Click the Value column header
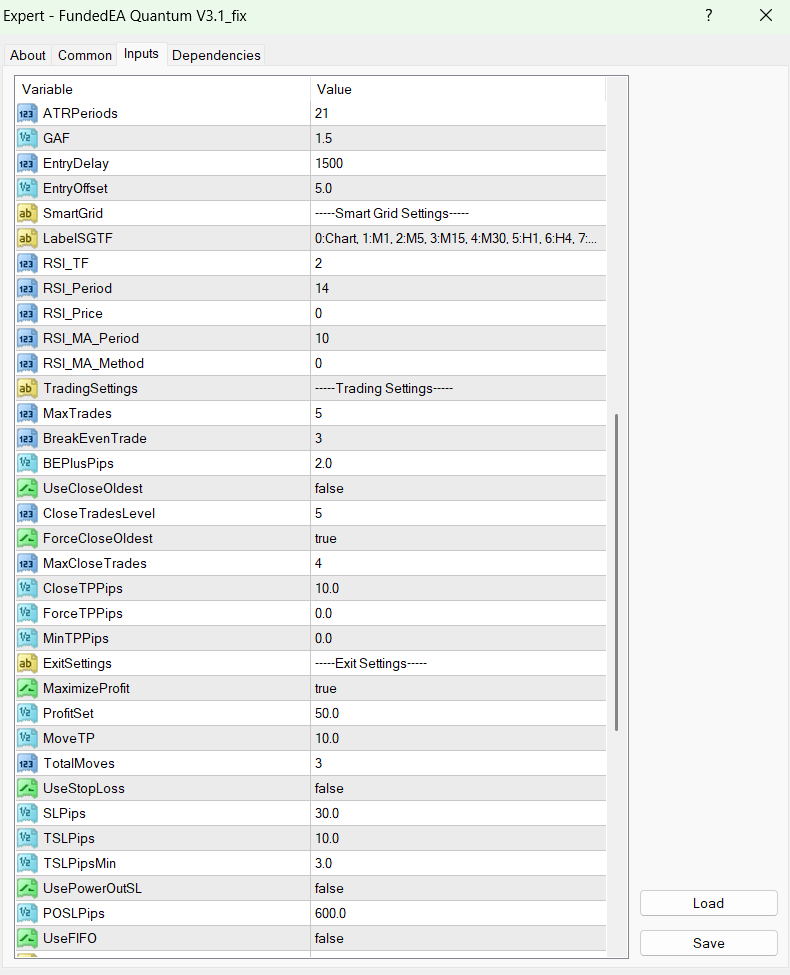Image resolution: width=790 pixels, height=975 pixels. click(x=458, y=89)
